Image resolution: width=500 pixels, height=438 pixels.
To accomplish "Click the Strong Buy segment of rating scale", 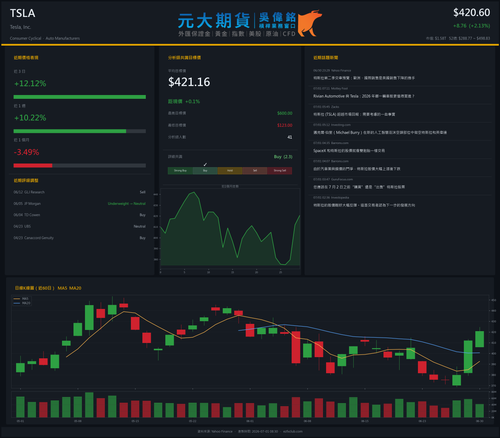I will pyautogui.click(x=180, y=171).
